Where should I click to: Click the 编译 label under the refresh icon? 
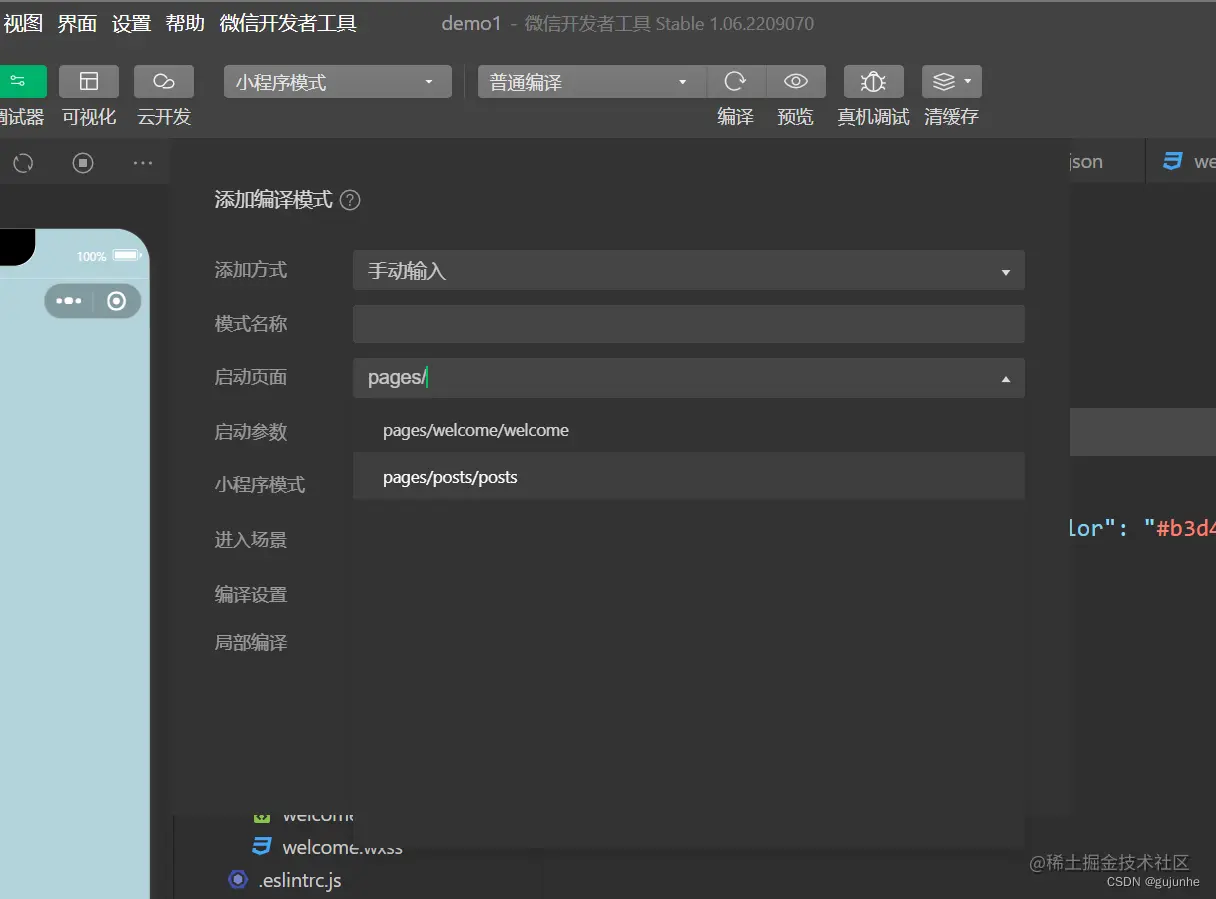[x=736, y=117]
